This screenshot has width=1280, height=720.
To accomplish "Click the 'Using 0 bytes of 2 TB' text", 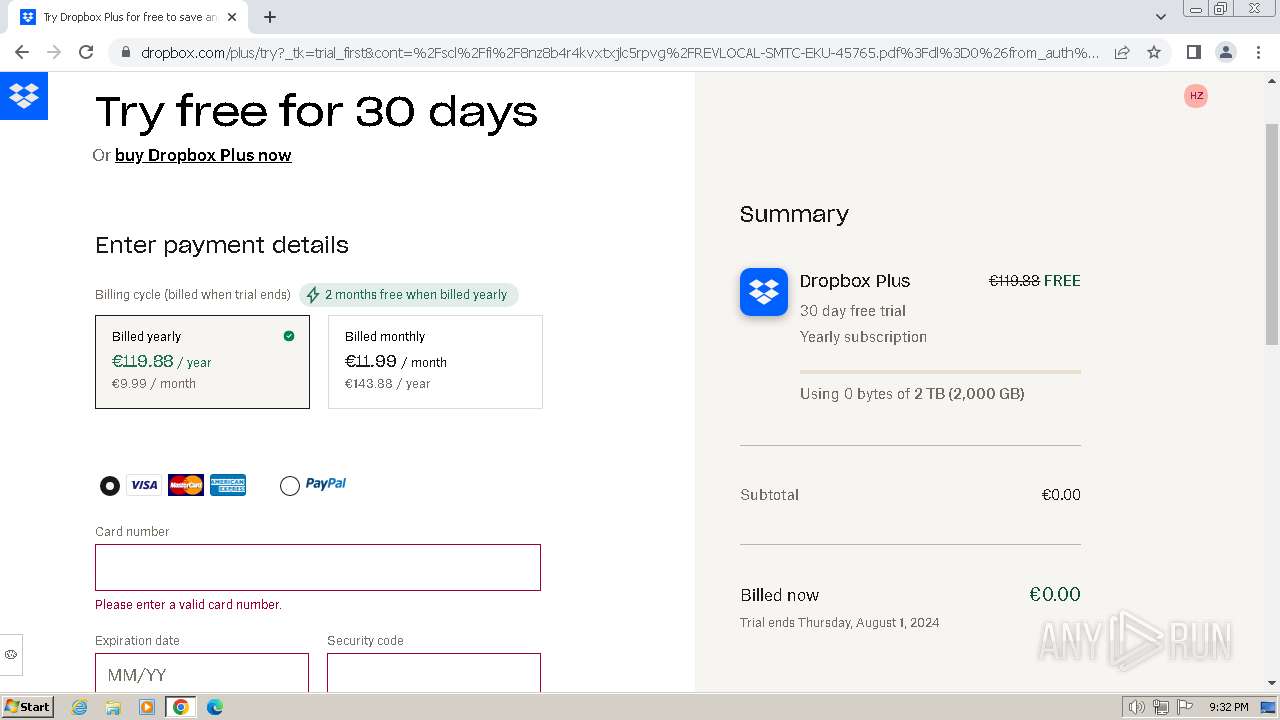I will (912, 394).
